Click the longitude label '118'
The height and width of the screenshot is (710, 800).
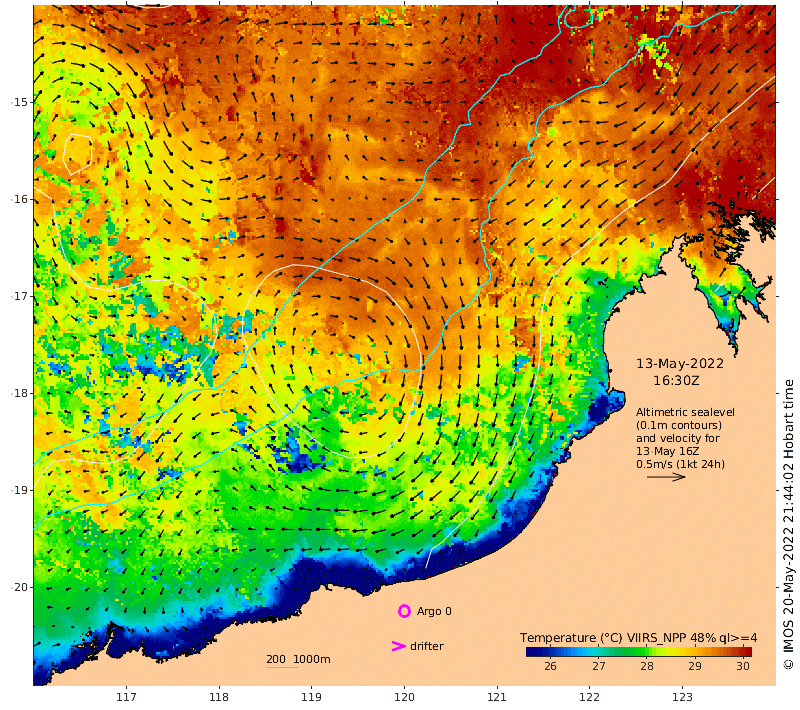[219, 697]
